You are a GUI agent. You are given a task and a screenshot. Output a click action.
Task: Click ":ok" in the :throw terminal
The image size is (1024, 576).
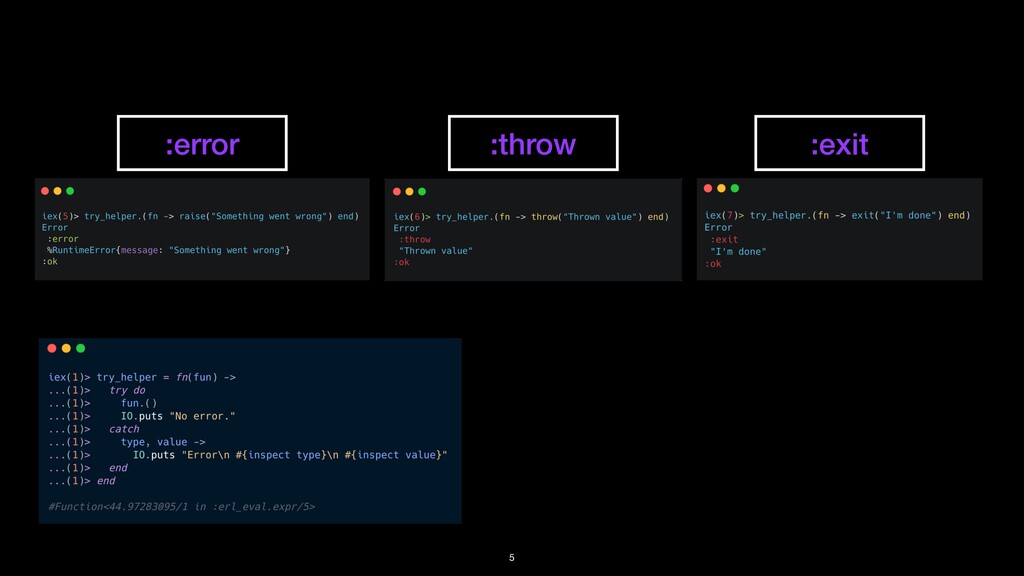[402, 262]
